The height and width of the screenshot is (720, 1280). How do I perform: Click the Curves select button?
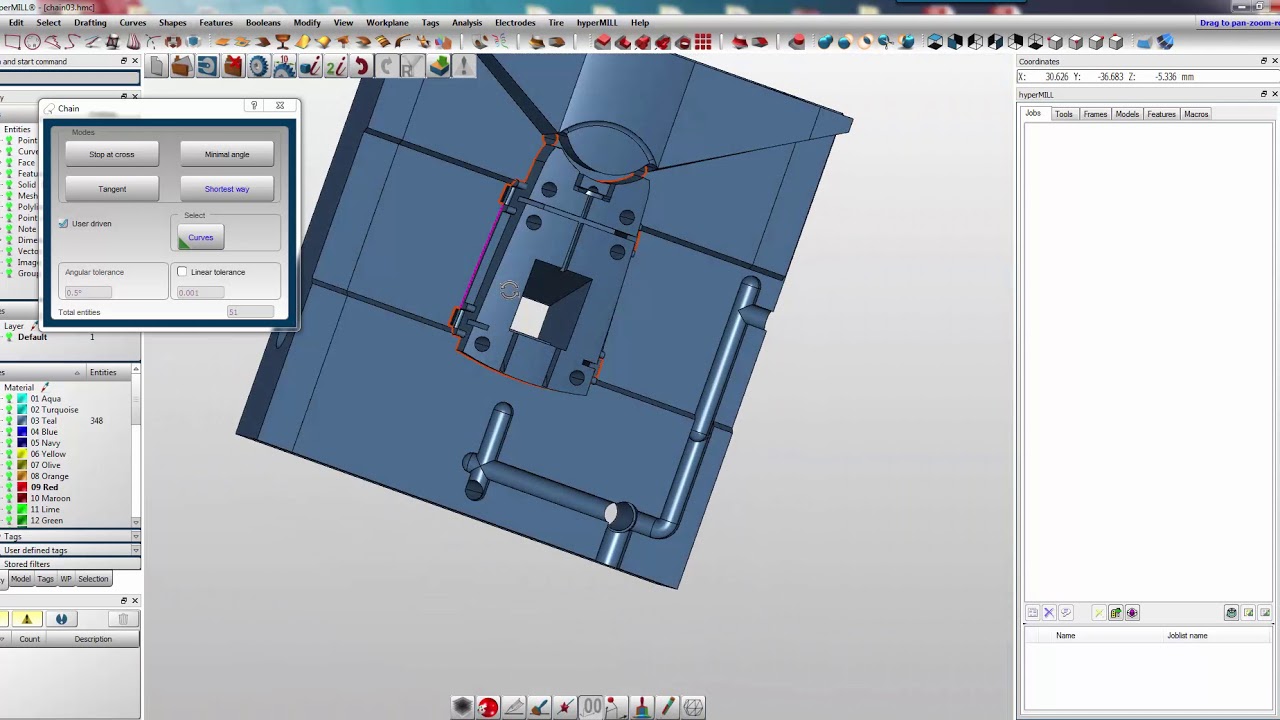(201, 238)
